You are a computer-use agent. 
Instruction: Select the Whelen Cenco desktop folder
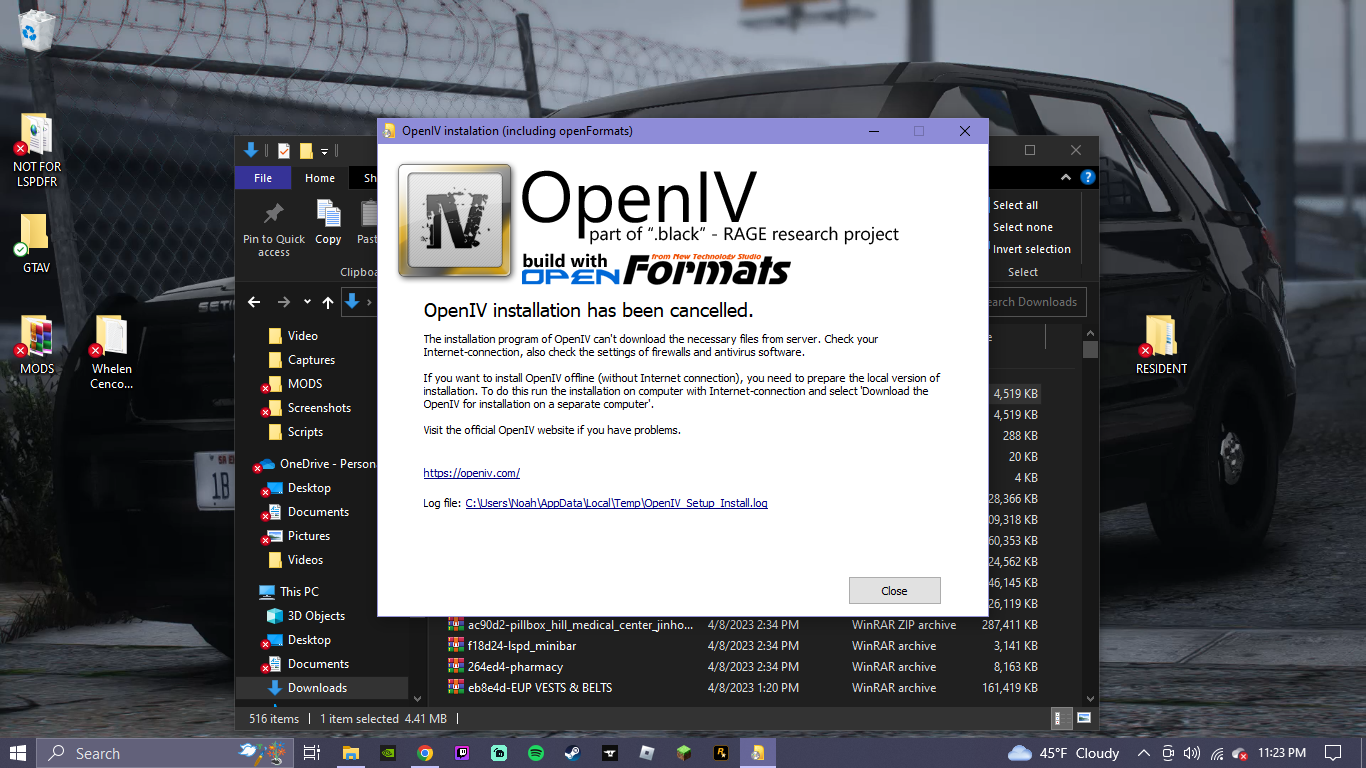point(111,353)
